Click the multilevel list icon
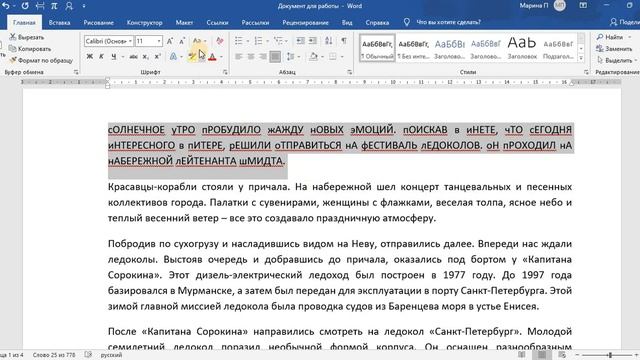Screen dimensions: 640x360 coord(278,41)
